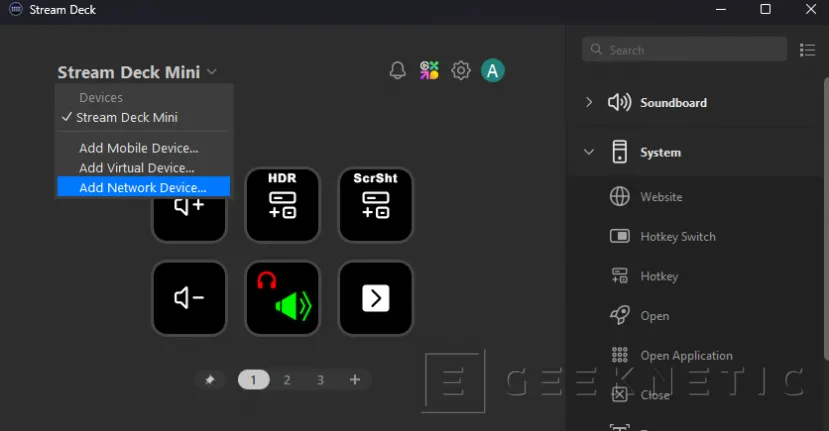
Task: Select the headphone speaker audio key
Action: pyautogui.click(x=282, y=298)
